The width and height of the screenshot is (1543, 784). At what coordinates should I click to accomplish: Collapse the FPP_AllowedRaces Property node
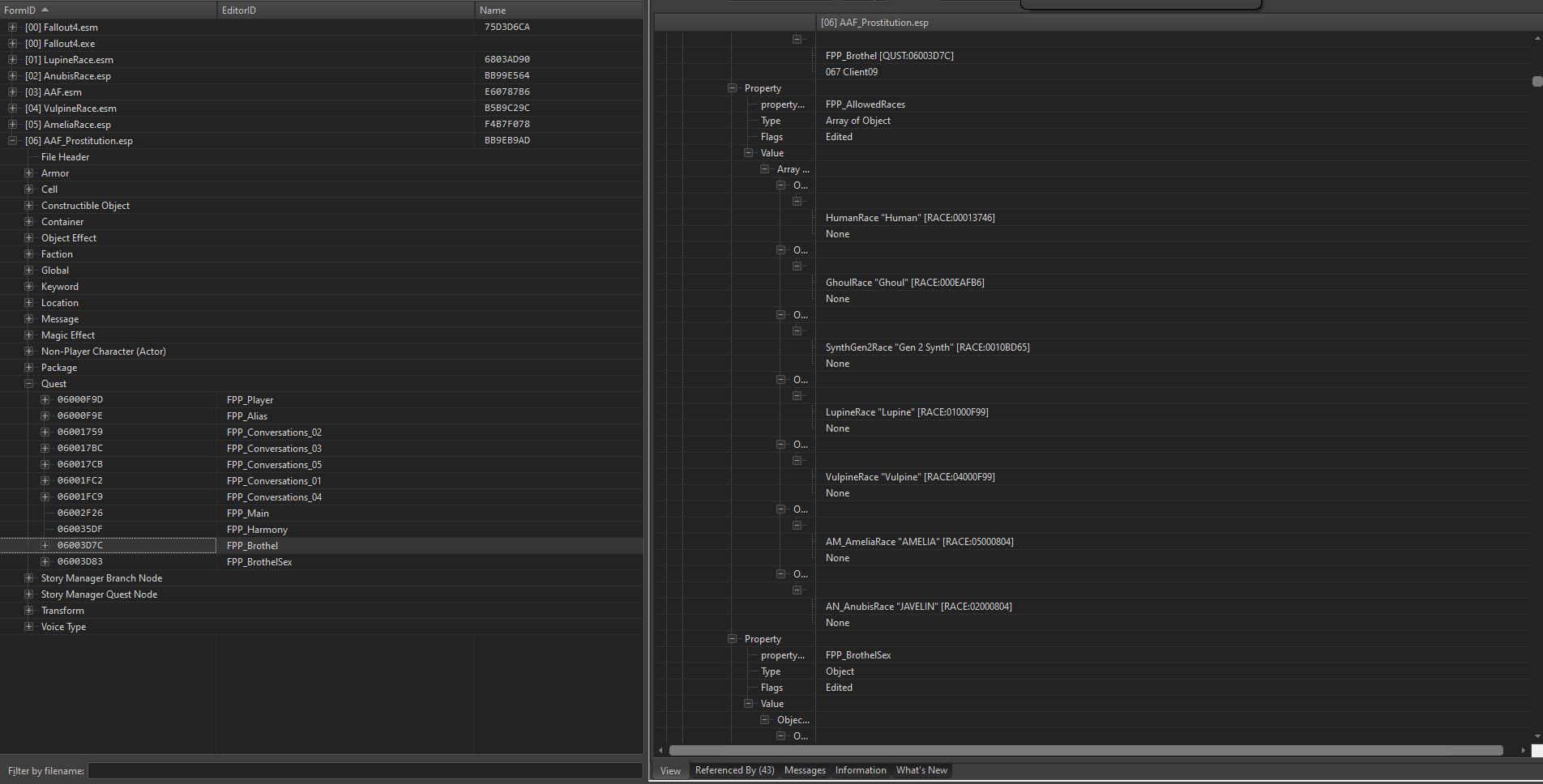(732, 88)
